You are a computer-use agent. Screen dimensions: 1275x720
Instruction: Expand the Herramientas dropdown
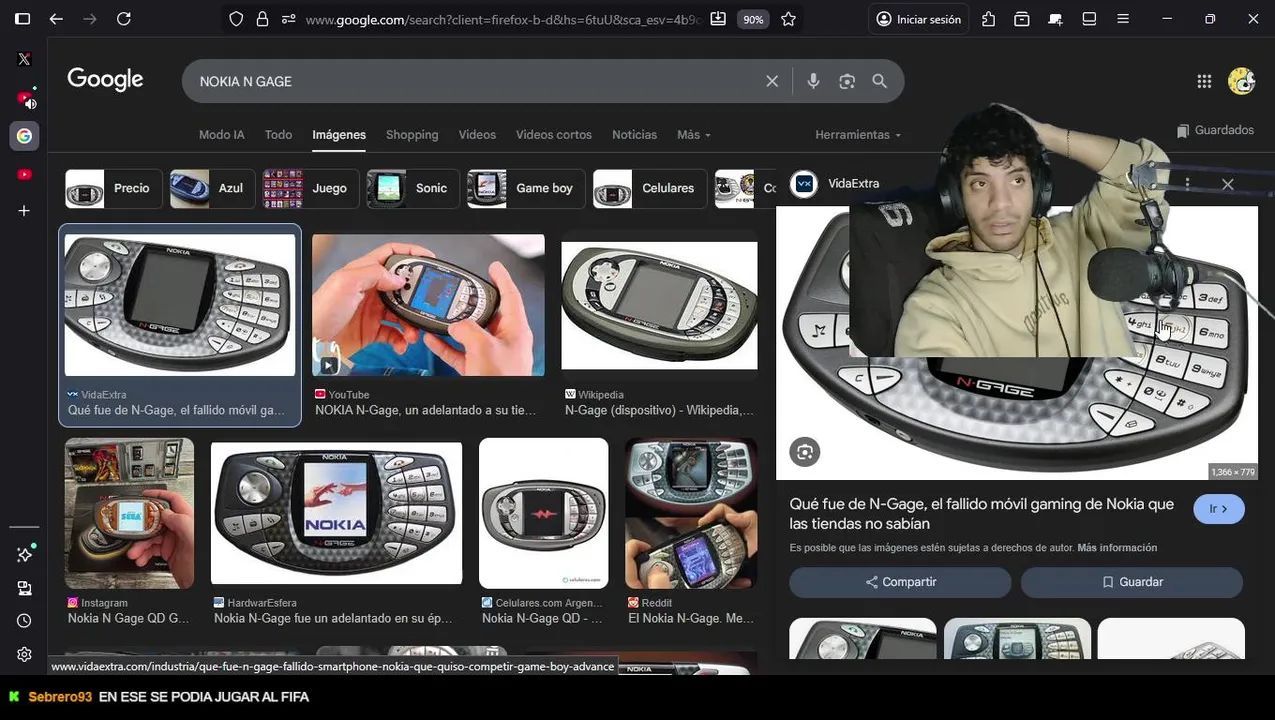click(x=858, y=135)
